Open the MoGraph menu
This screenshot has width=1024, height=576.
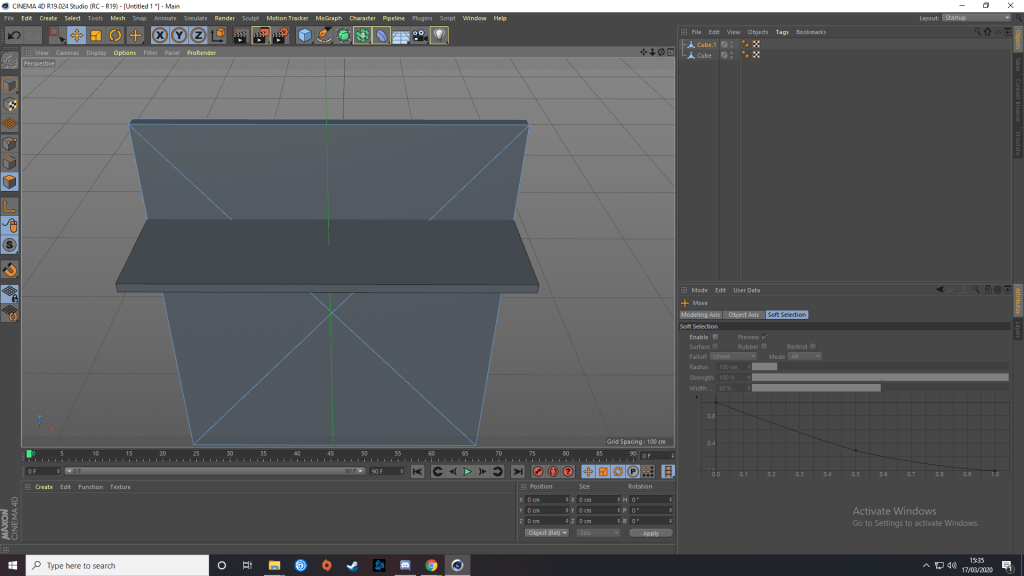click(328, 18)
